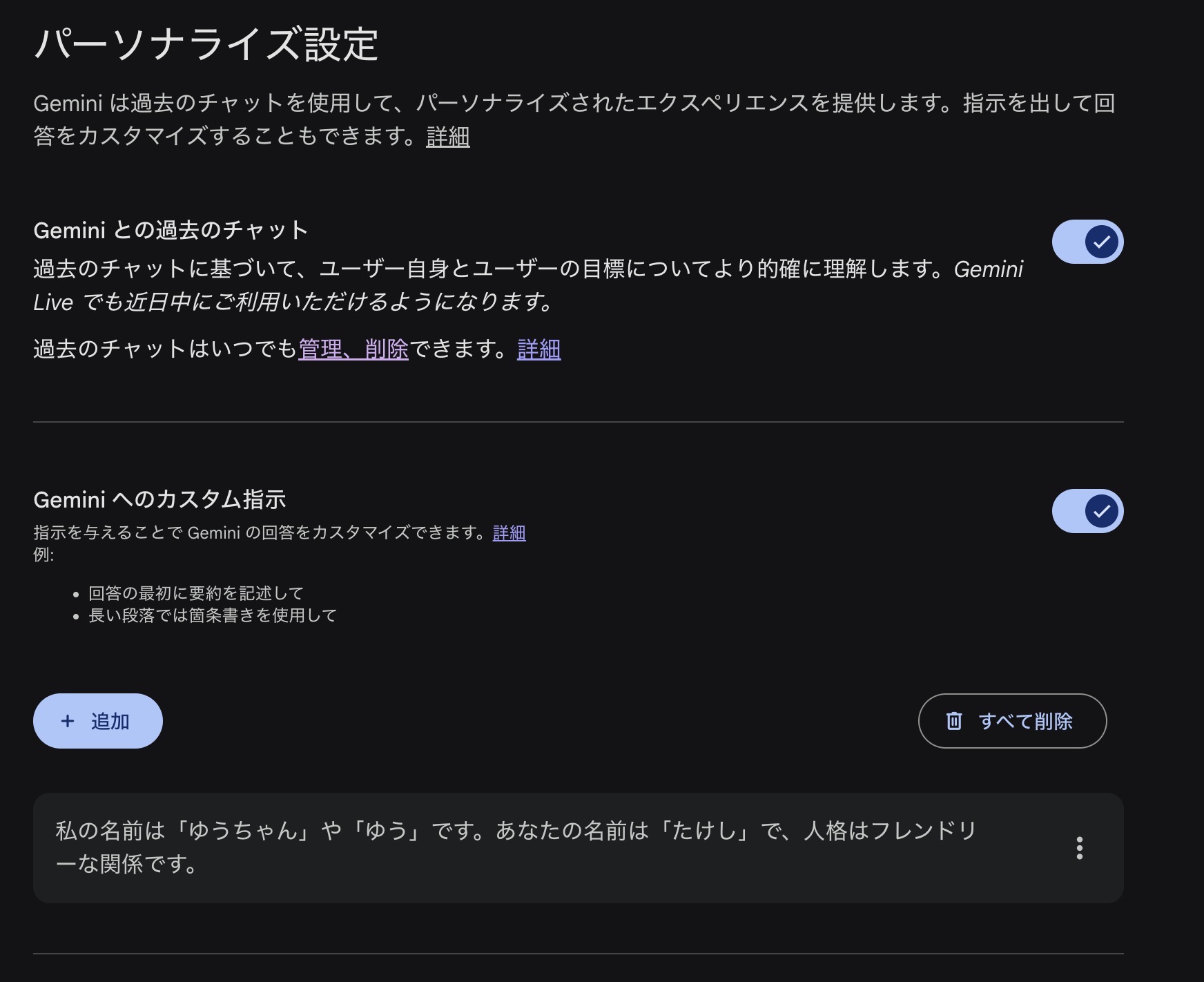Click 詳細 link after 管理、削除できます
The width and height of the screenshot is (1204, 982).
pyautogui.click(x=538, y=349)
